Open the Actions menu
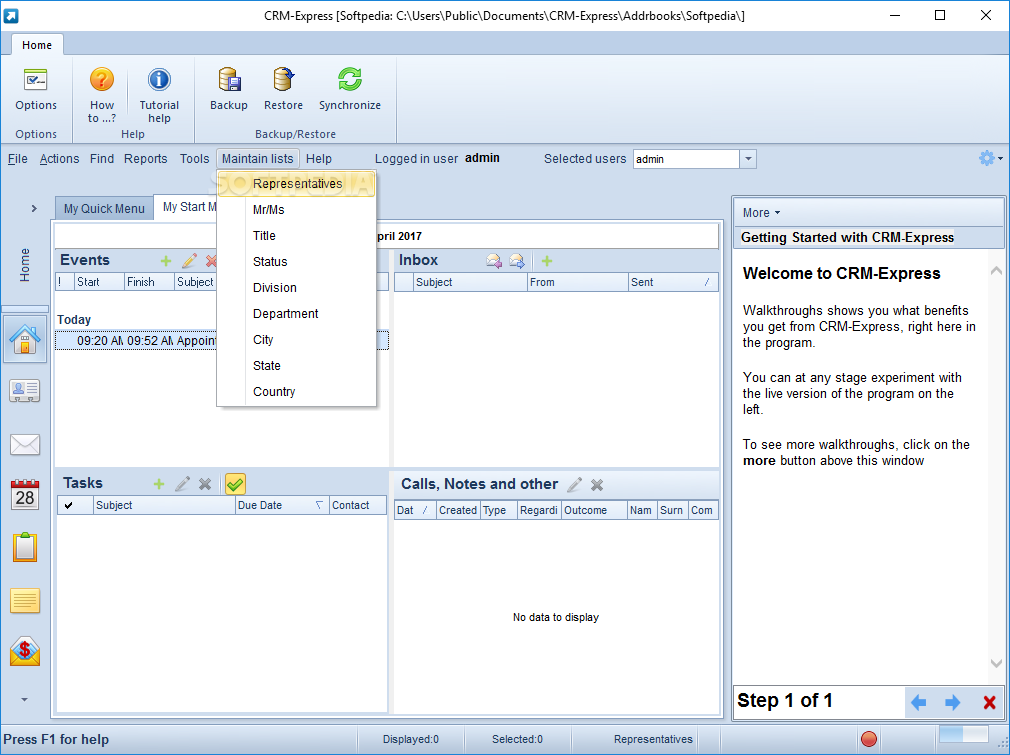1010x755 pixels. [x=59, y=158]
